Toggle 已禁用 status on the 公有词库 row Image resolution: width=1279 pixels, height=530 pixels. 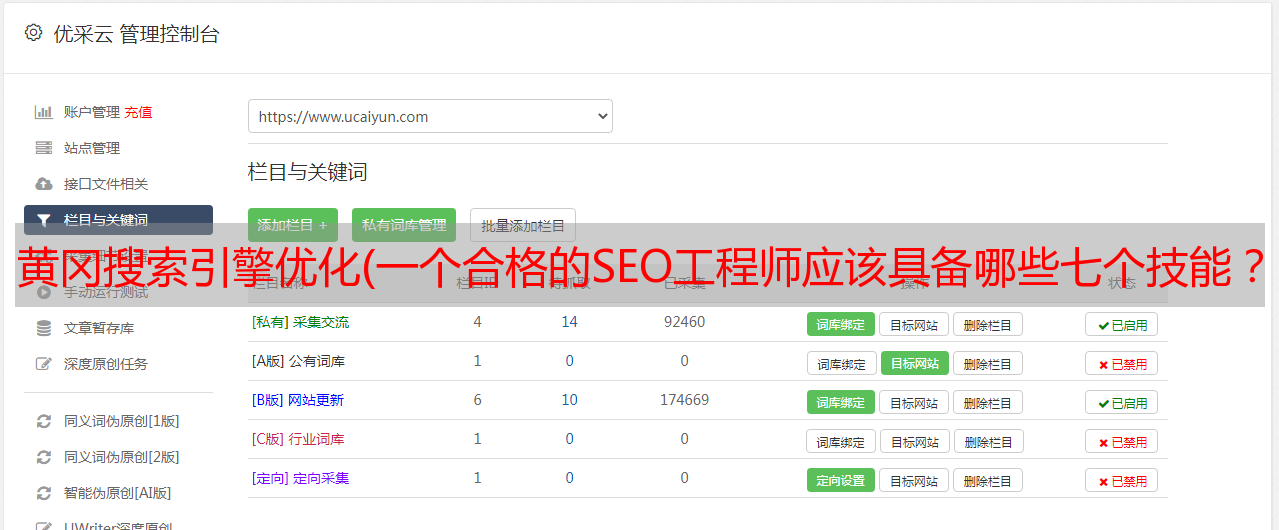(1122, 363)
